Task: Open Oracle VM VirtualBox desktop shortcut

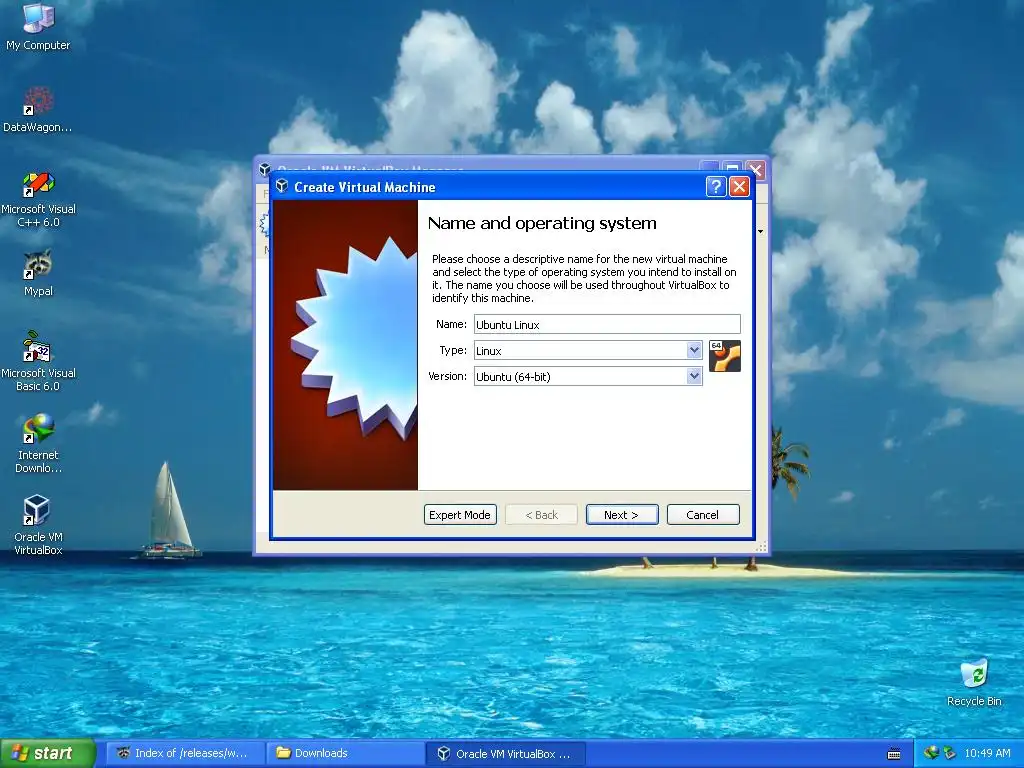Action: pyautogui.click(x=38, y=526)
